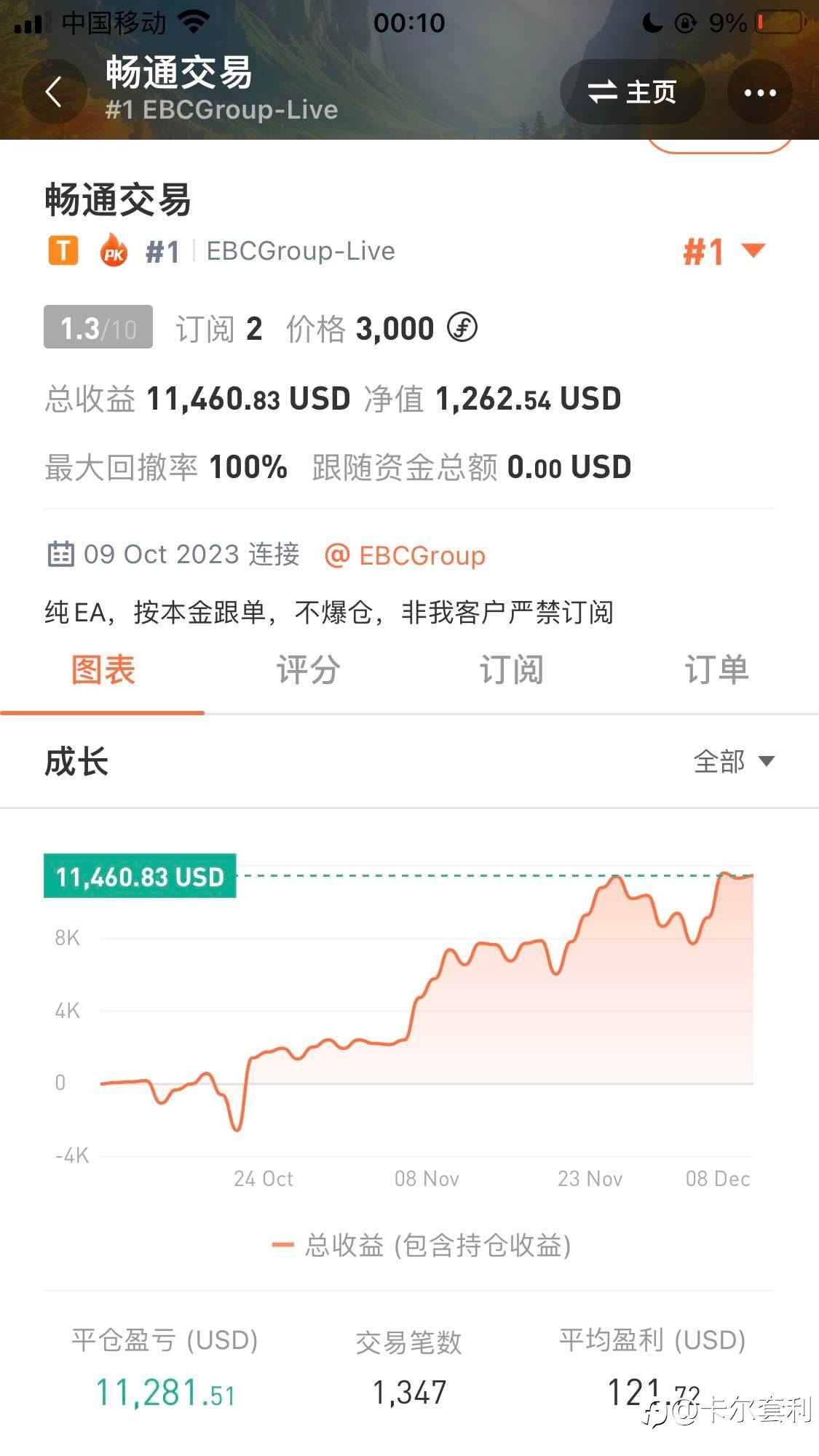Expand the #1 account dropdown

click(x=724, y=252)
